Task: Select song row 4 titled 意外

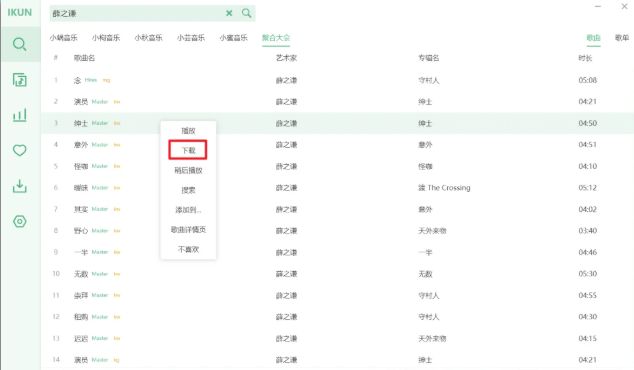Action: pos(337,144)
